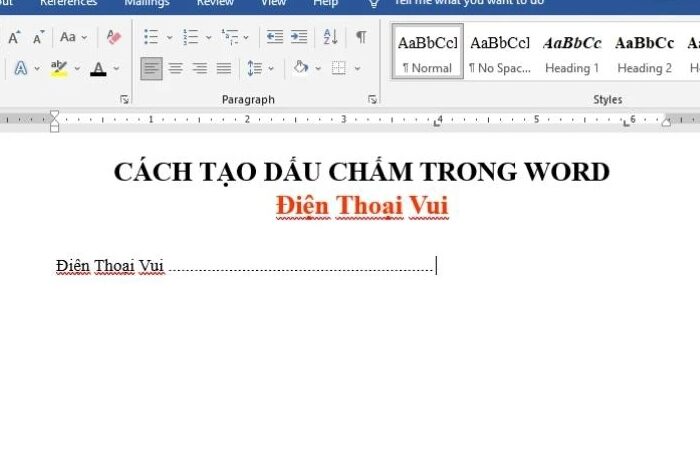Clear all formatting with eraser icon
Viewport: 700px width, 450px height.
(114, 37)
